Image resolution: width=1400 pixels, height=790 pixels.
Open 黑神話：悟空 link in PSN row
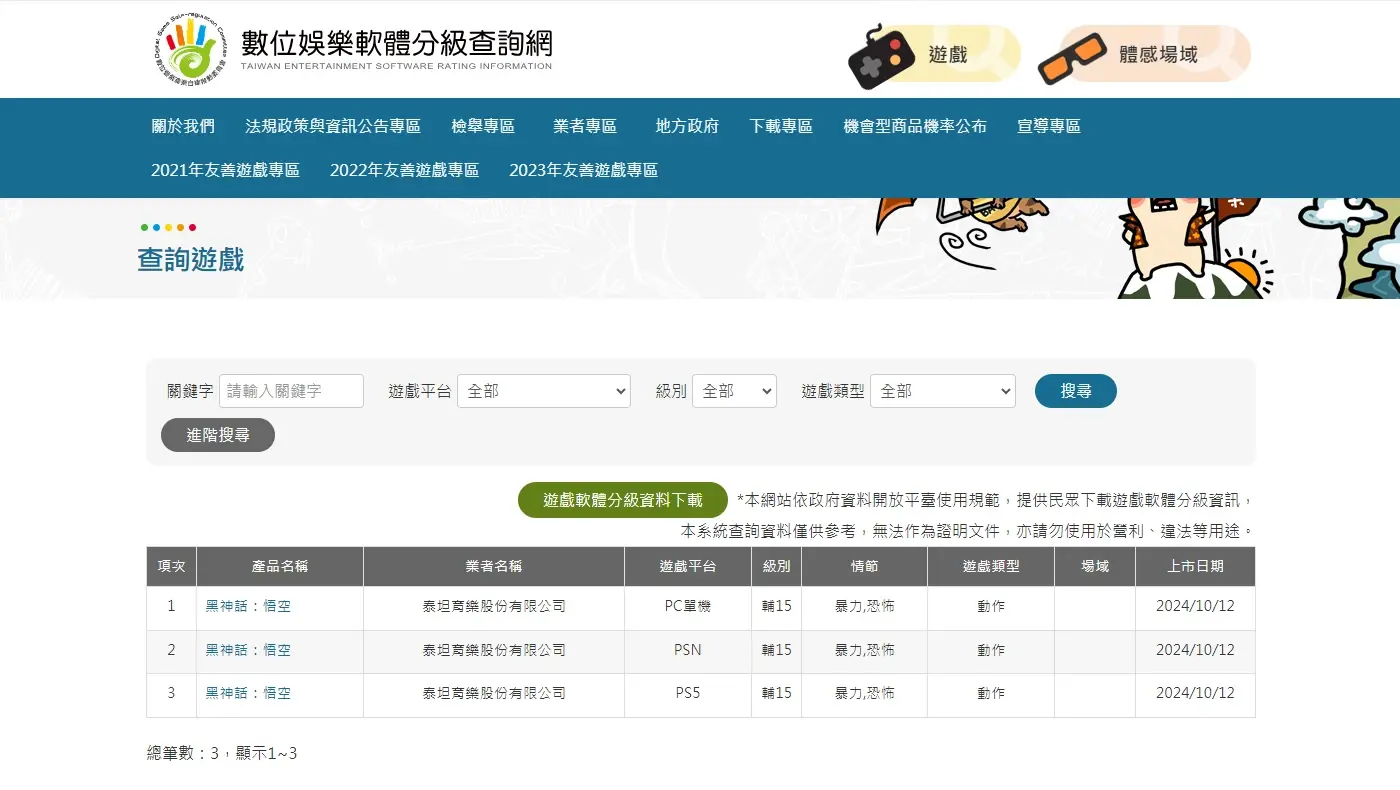pos(248,650)
